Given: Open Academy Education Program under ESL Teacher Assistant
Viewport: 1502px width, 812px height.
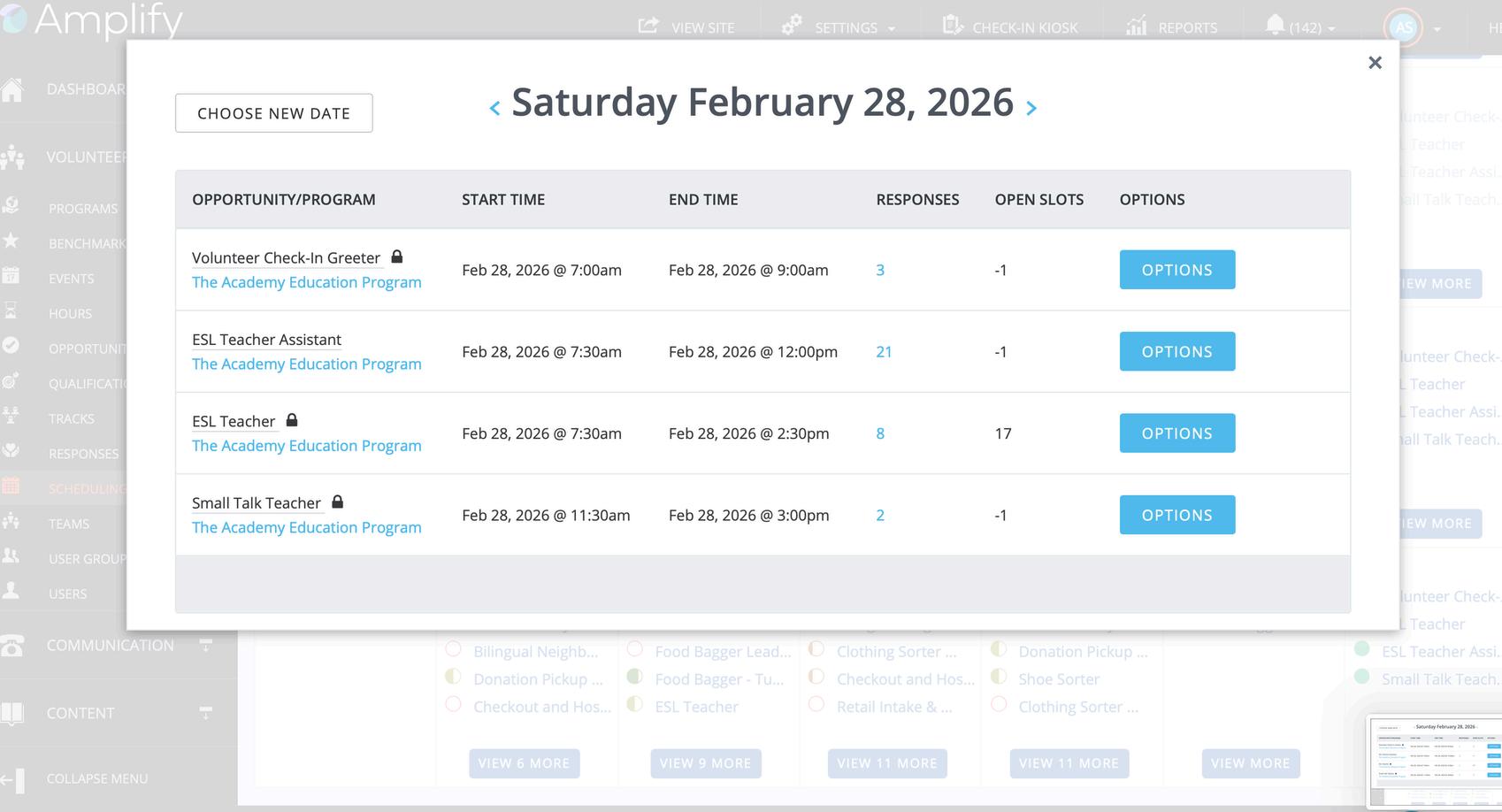Looking at the screenshot, I should coord(307,364).
